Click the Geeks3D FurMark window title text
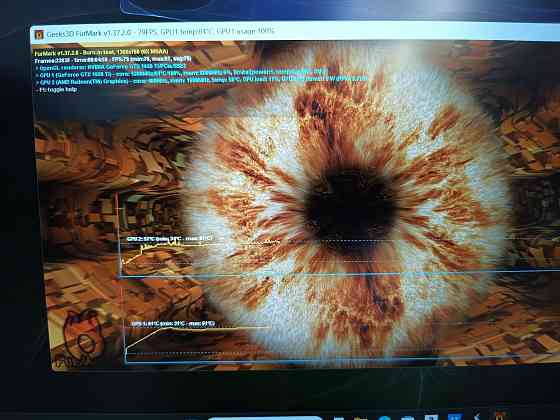The height and width of the screenshot is (420, 560). (160, 32)
